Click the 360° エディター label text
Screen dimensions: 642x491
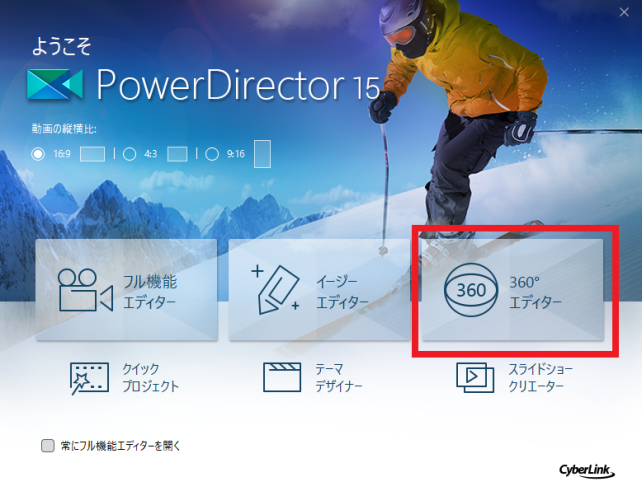[x=536, y=292]
